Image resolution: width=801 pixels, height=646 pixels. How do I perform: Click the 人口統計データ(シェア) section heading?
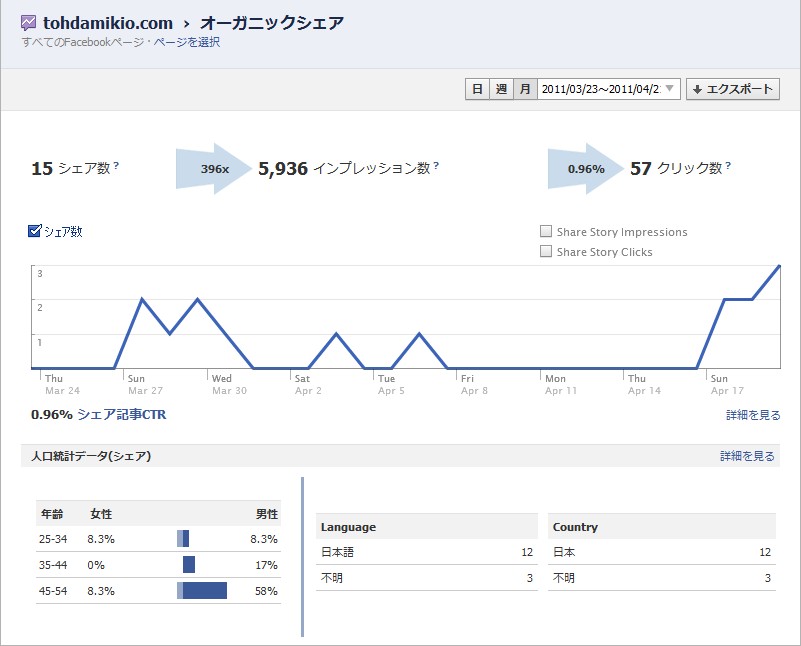(91, 456)
